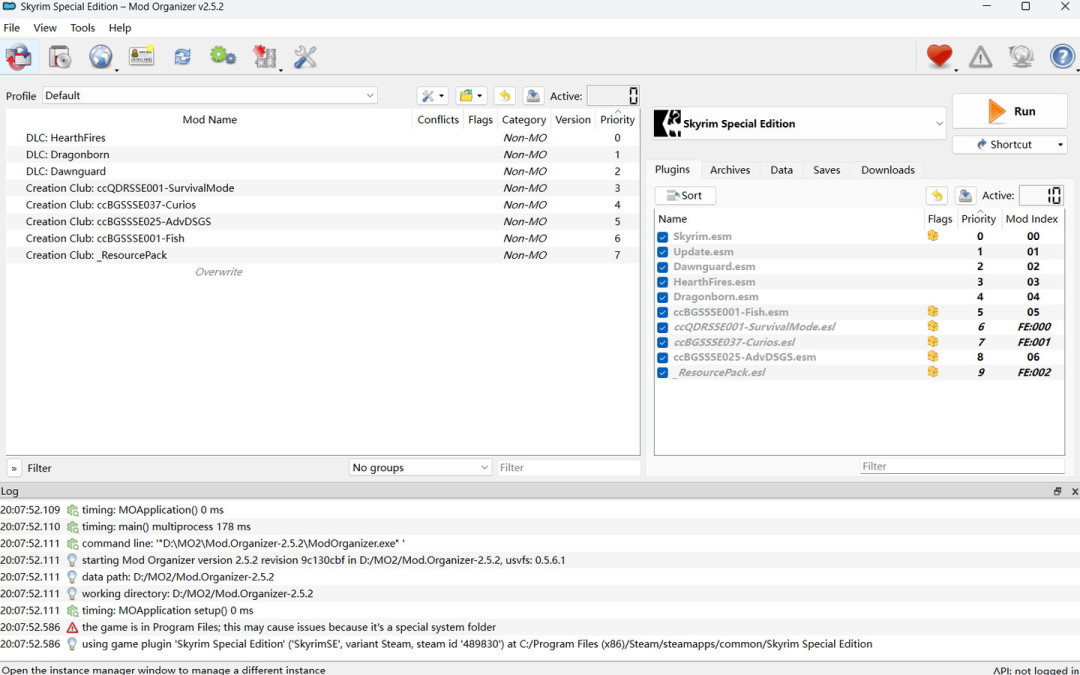Switch to the Saves tab
This screenshot has height=675, width=1080.
coord(827,170)
